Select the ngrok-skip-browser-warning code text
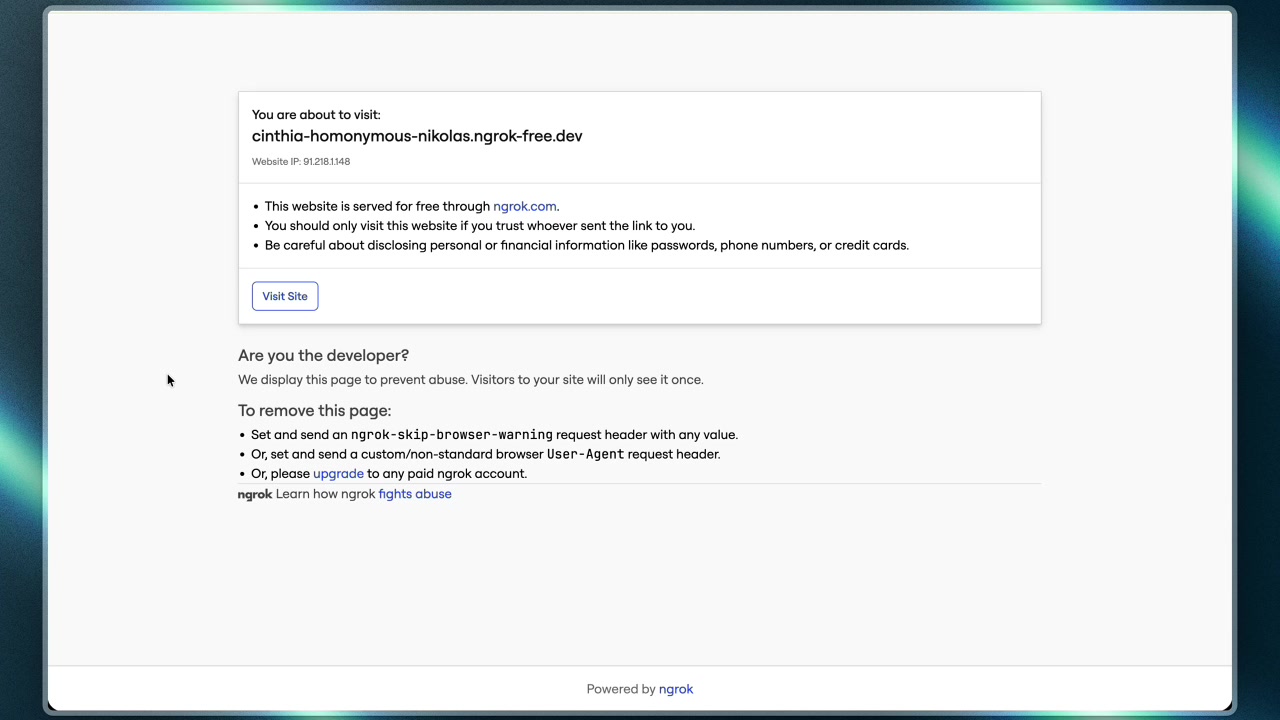 pos(451,434)
